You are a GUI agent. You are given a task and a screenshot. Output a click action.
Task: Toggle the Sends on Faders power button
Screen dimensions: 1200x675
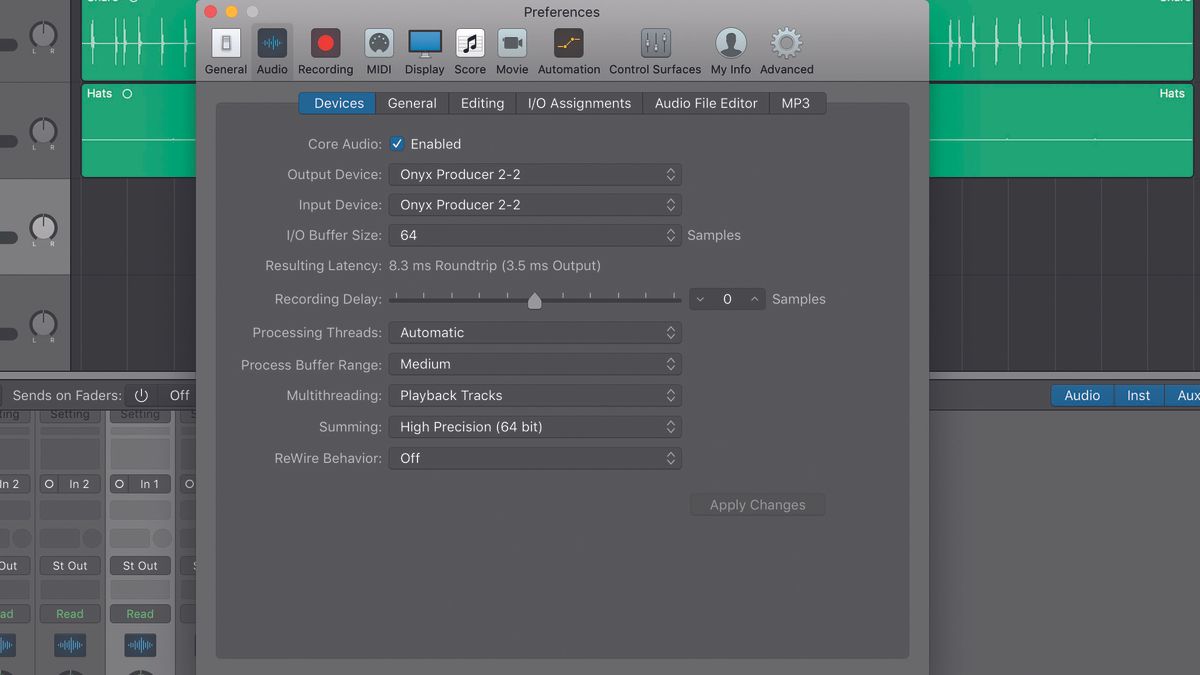[141, 395]
